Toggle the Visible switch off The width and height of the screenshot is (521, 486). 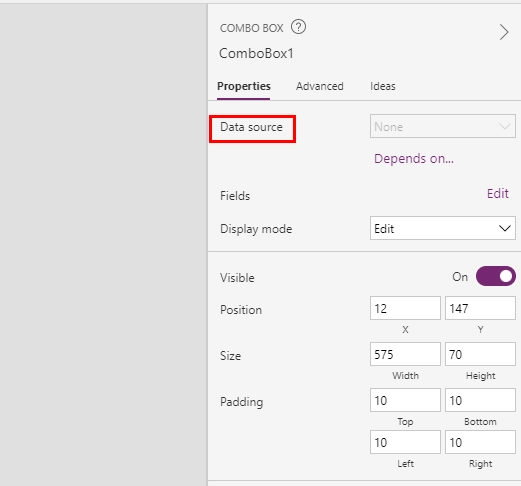(496, 276)
